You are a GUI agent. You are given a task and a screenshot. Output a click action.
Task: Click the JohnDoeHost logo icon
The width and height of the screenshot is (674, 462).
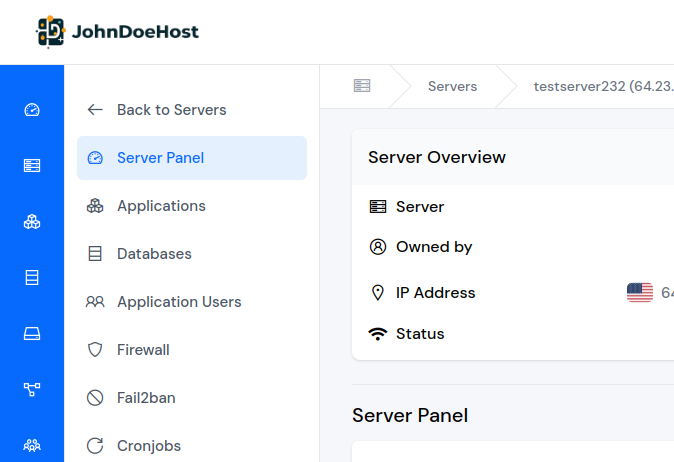point(50,32)
